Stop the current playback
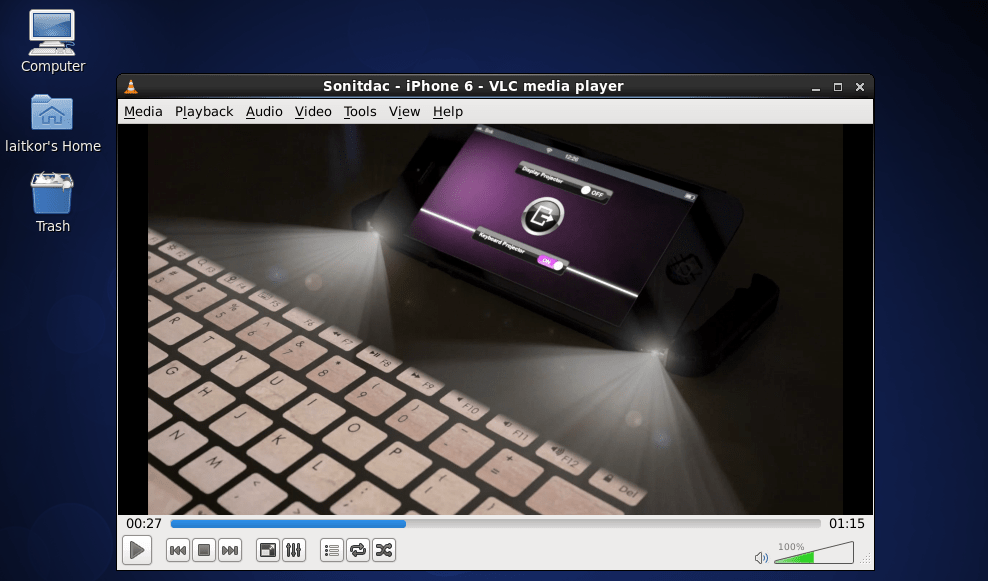Viewport: 988px width, 581px height. 203,550
